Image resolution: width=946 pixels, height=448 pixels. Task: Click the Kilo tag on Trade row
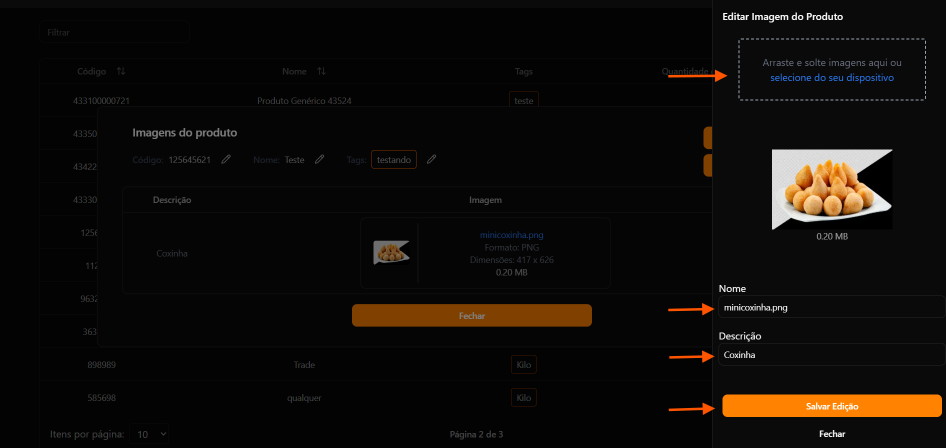coord(523,365)
